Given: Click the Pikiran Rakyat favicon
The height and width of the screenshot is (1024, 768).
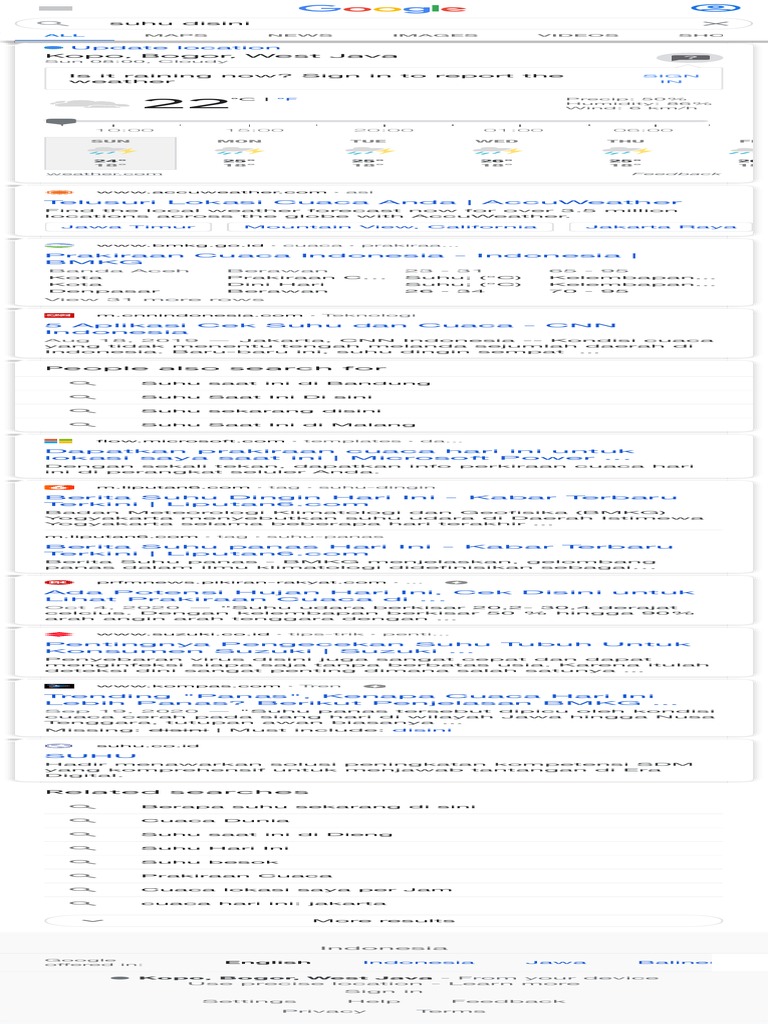Looking at the screenshot, I should click(59, 582).
